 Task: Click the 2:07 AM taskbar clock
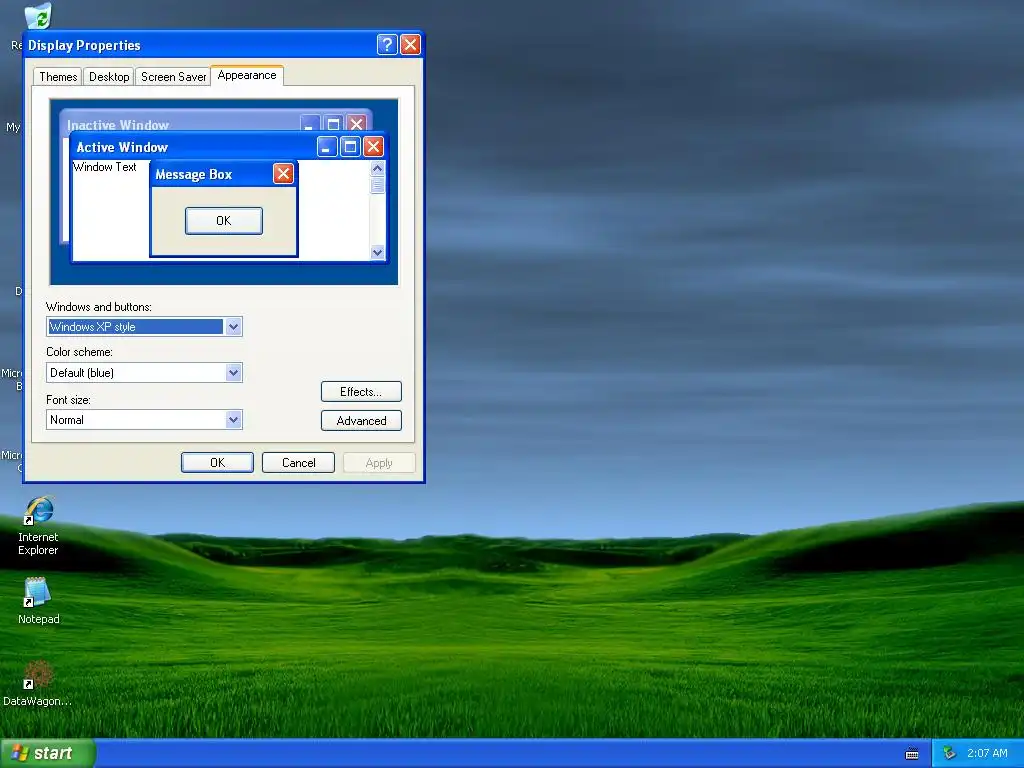pyautogui.click(x=987, y=753)
